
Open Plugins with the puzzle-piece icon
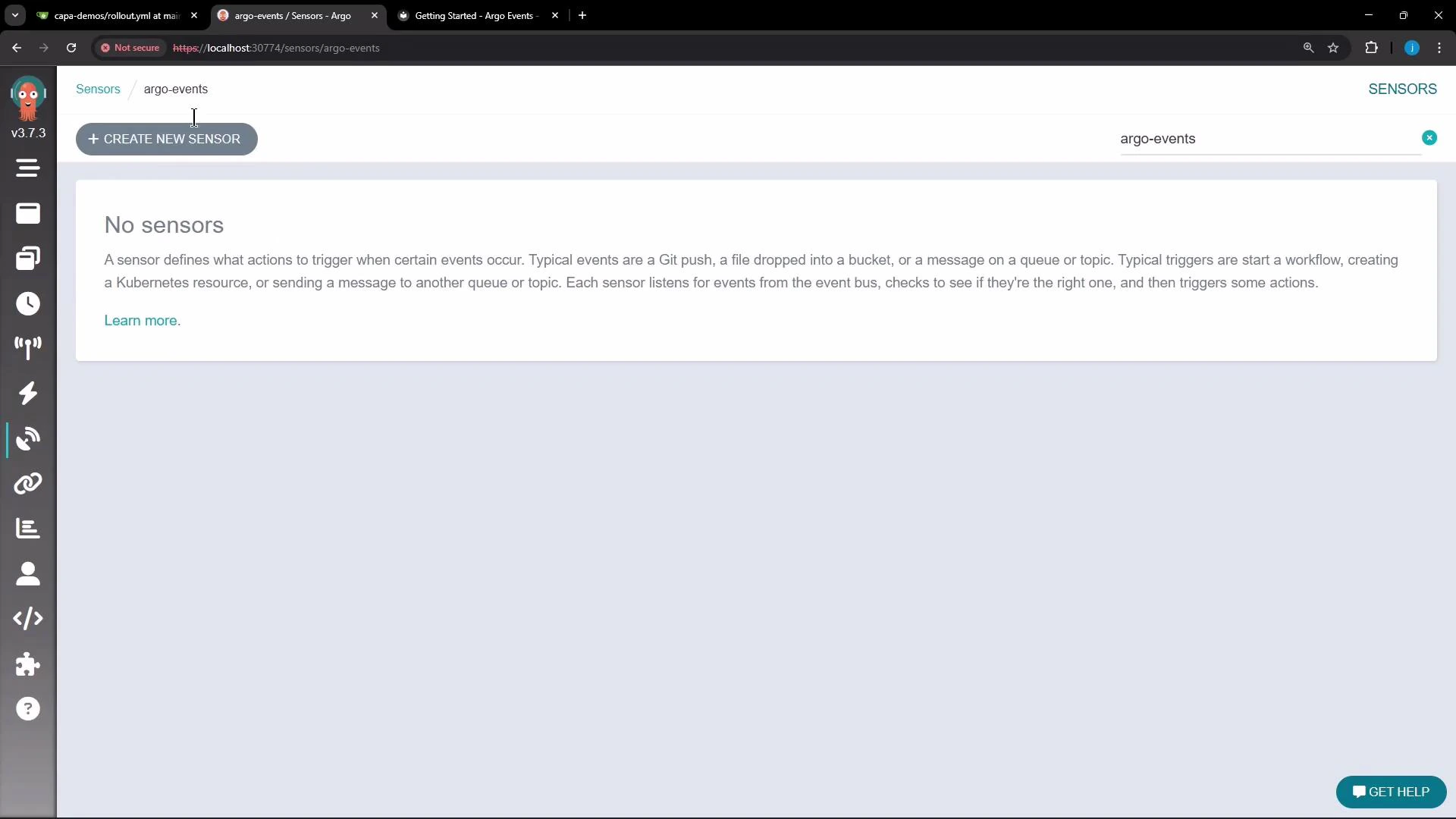point(27,664)
